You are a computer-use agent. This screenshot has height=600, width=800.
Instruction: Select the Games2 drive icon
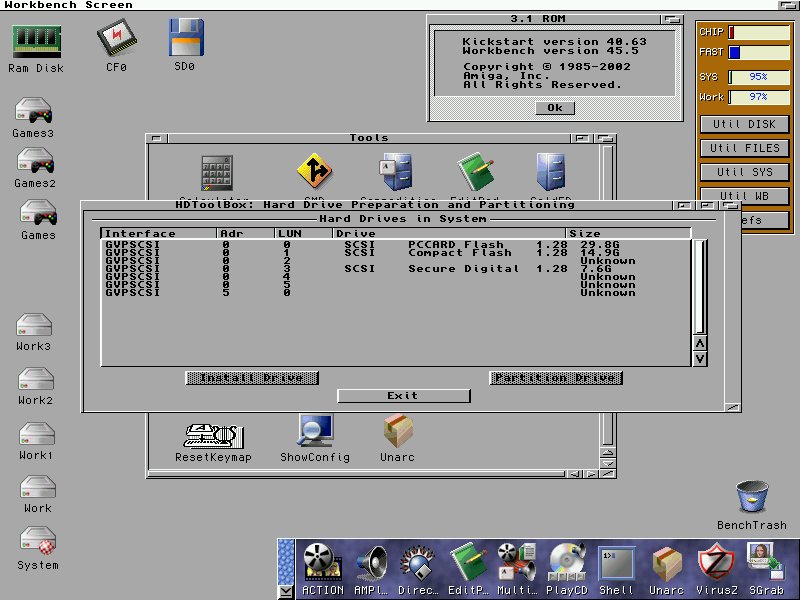coord(36,161)
